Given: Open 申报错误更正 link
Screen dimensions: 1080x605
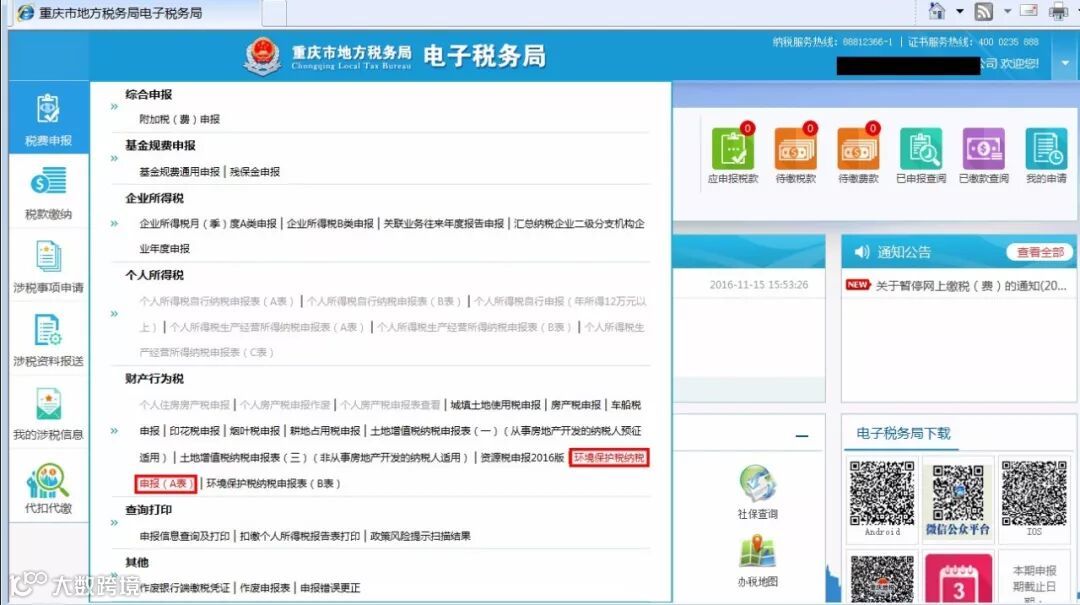Looking at the screenshot, I should click(x=330, y=588).
